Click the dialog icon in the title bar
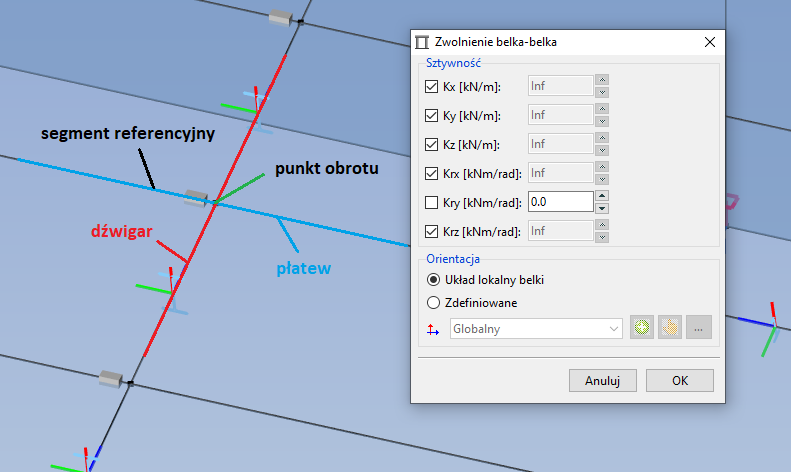The image size is (791, 472). point(422,42)
